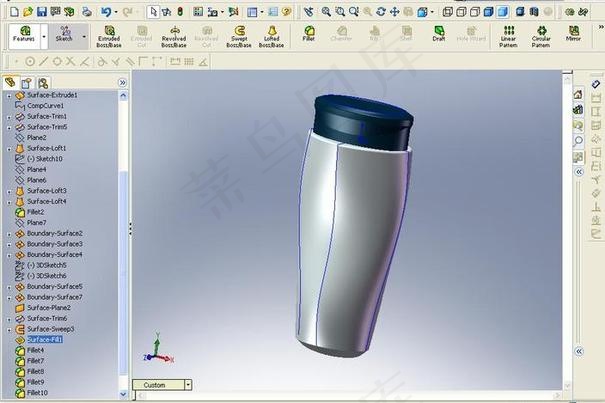Click the Save icon in top toolbar
Screen dimensions: 605x403
click(42, 11)
